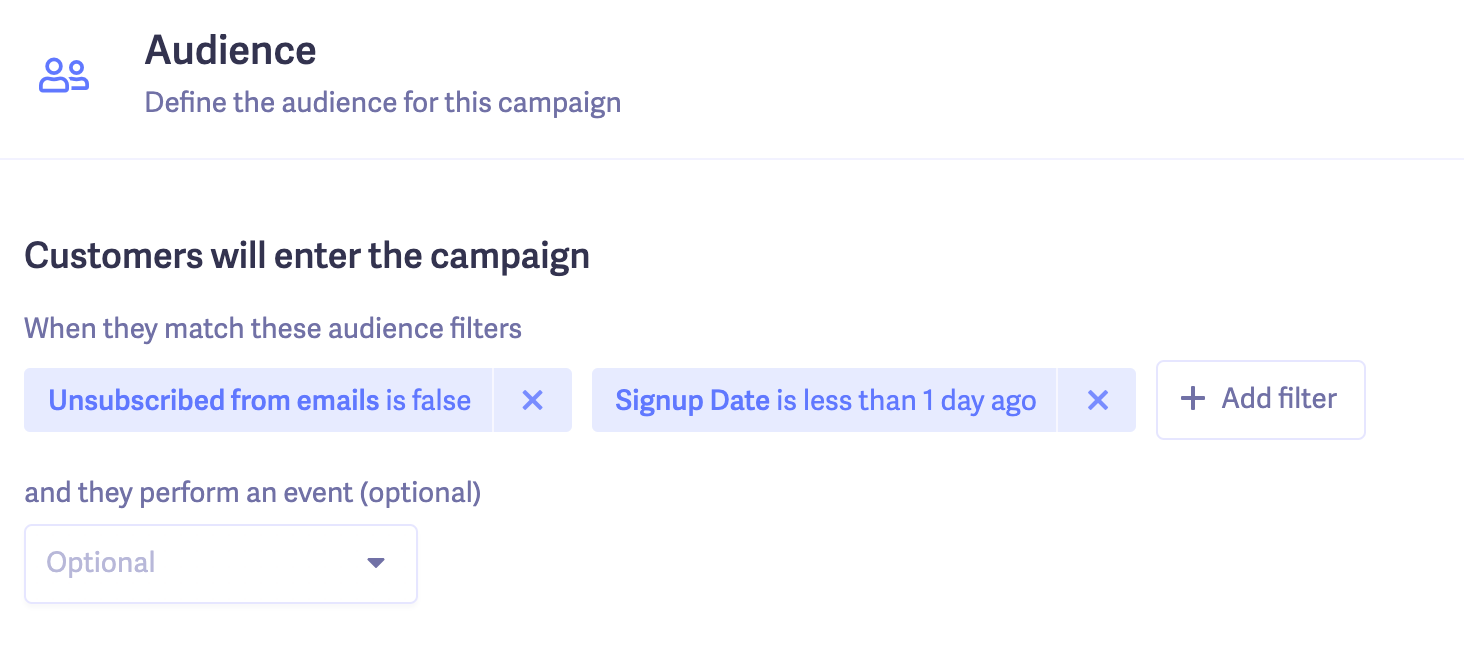Screen dimensions: 1464x650
Task: Click the Add filter button label
Action: (1279, 399)
